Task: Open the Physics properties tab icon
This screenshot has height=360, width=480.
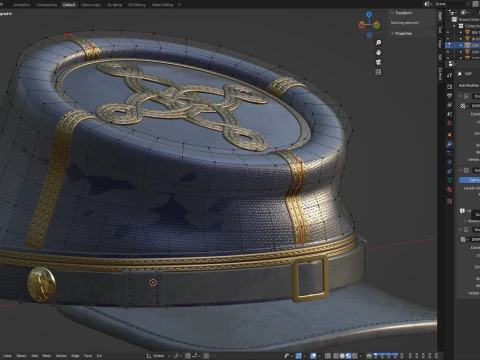Action: coord(449,162)
